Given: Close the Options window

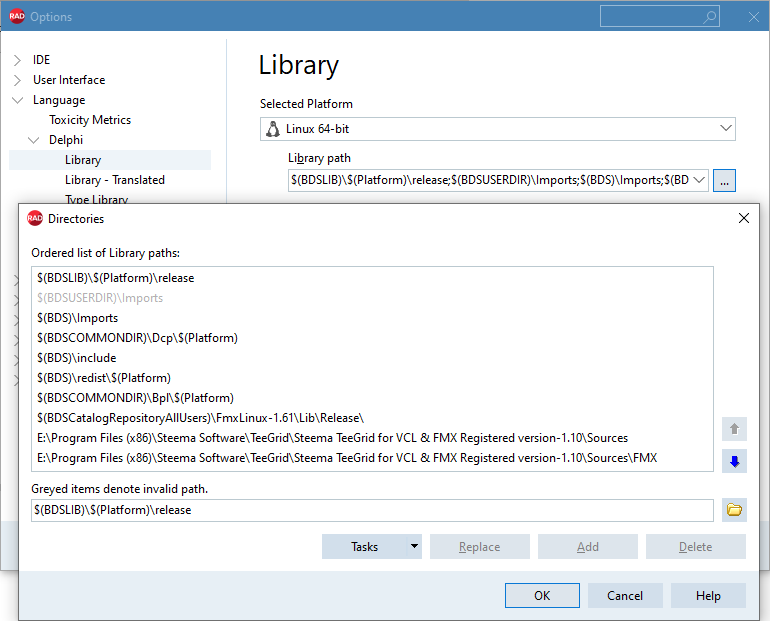Looking at the screenshot, I should point(754,17).
